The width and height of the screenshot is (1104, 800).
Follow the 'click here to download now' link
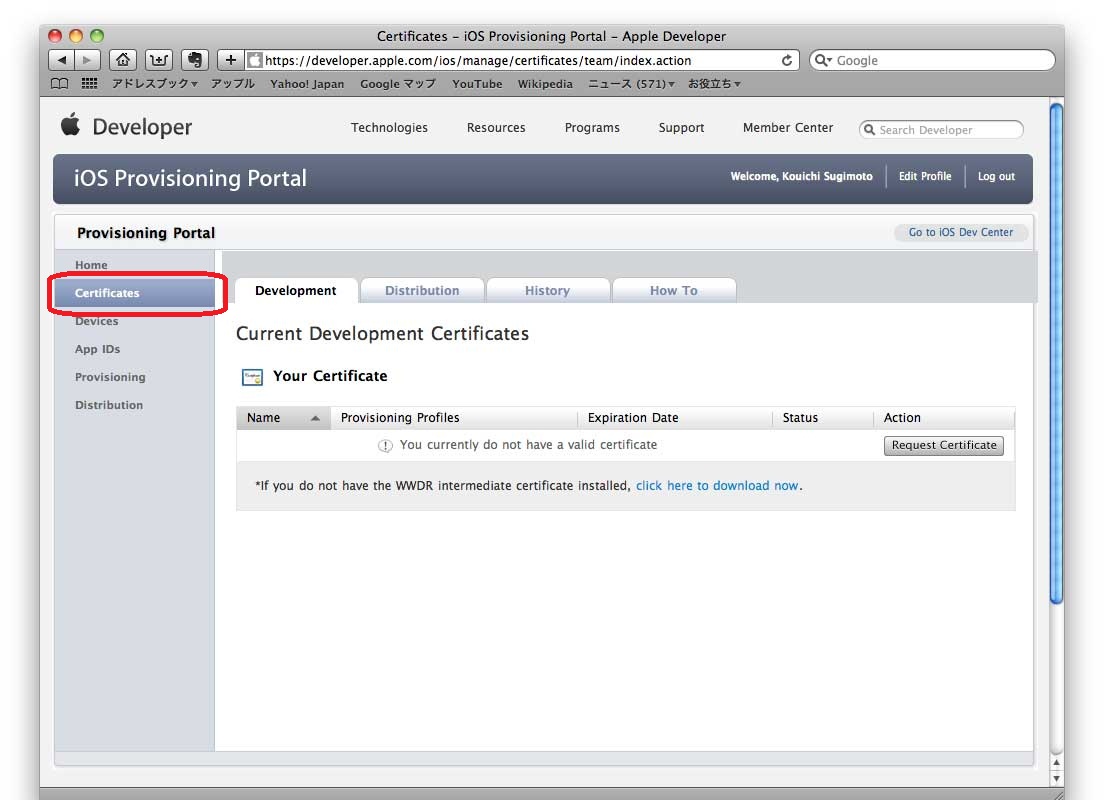coord(717,486)
